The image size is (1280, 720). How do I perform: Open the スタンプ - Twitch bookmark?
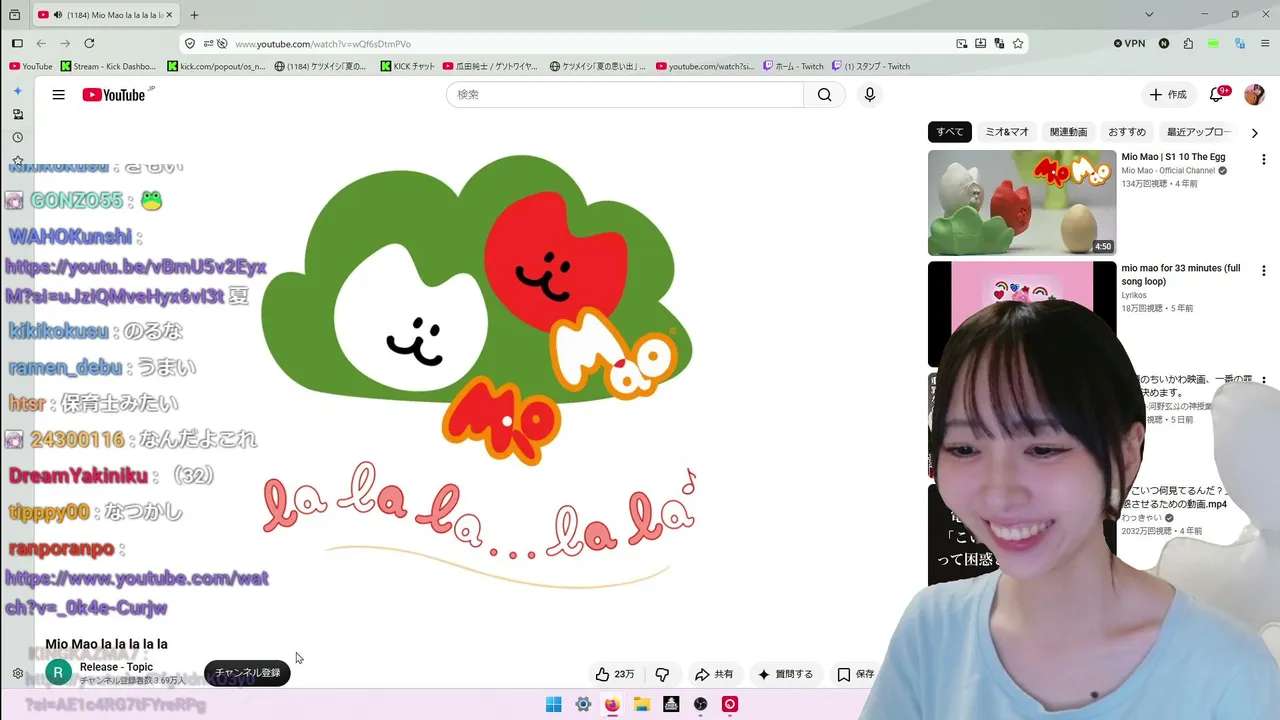pos(871,66)
